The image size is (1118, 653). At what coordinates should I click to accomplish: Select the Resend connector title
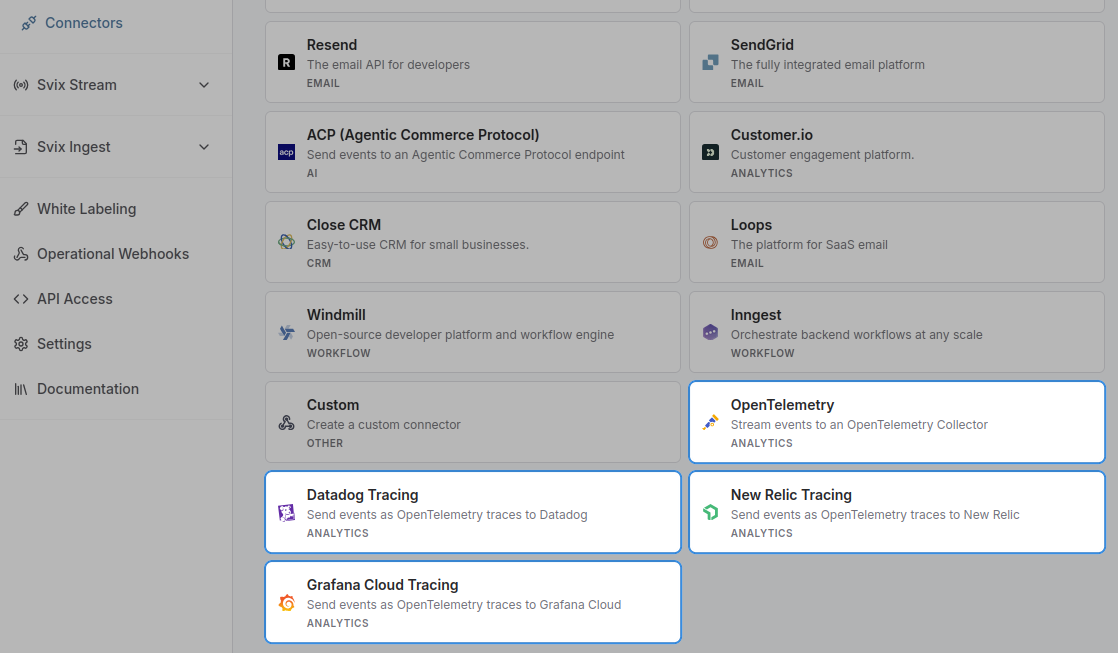(x=332, y=45)
